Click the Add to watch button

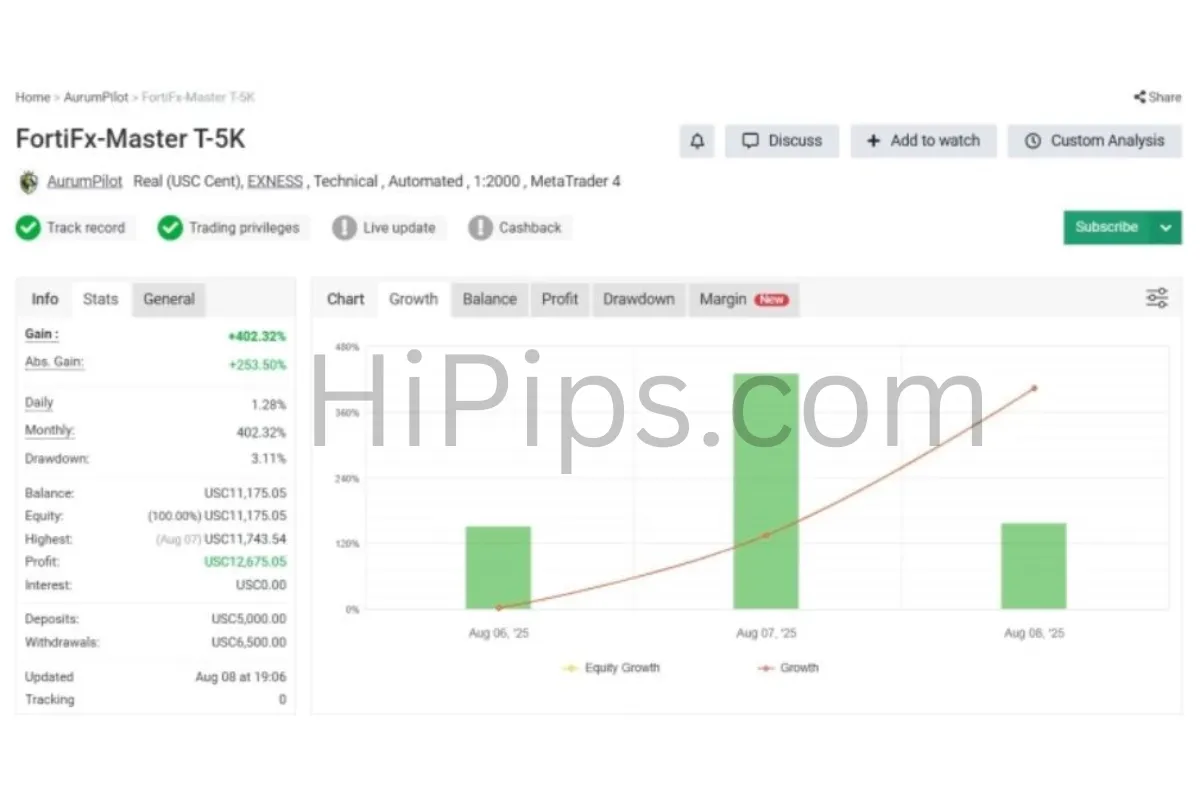(923, 141)
